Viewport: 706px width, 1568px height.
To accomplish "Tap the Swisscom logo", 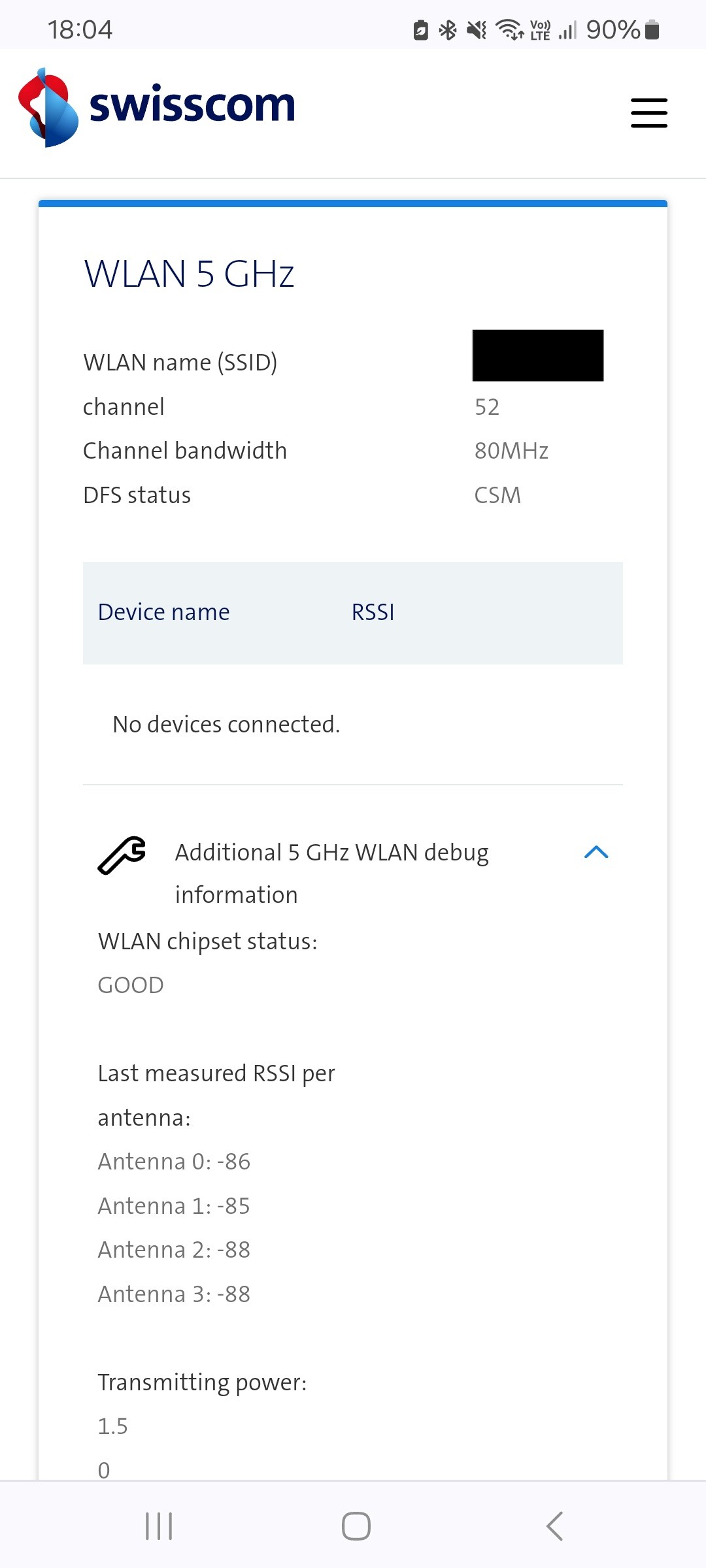I will tap(157, 107).
